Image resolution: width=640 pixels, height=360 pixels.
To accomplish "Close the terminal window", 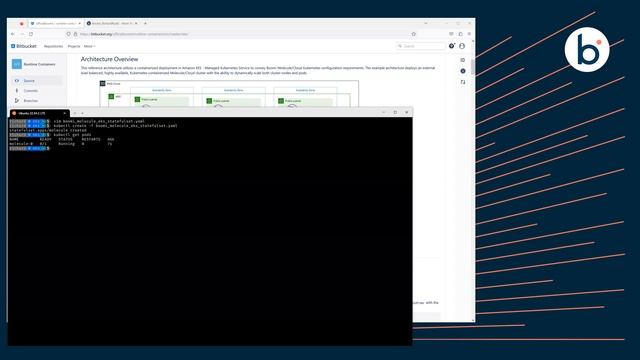I will pyautogui.click(x=407, y=112).
